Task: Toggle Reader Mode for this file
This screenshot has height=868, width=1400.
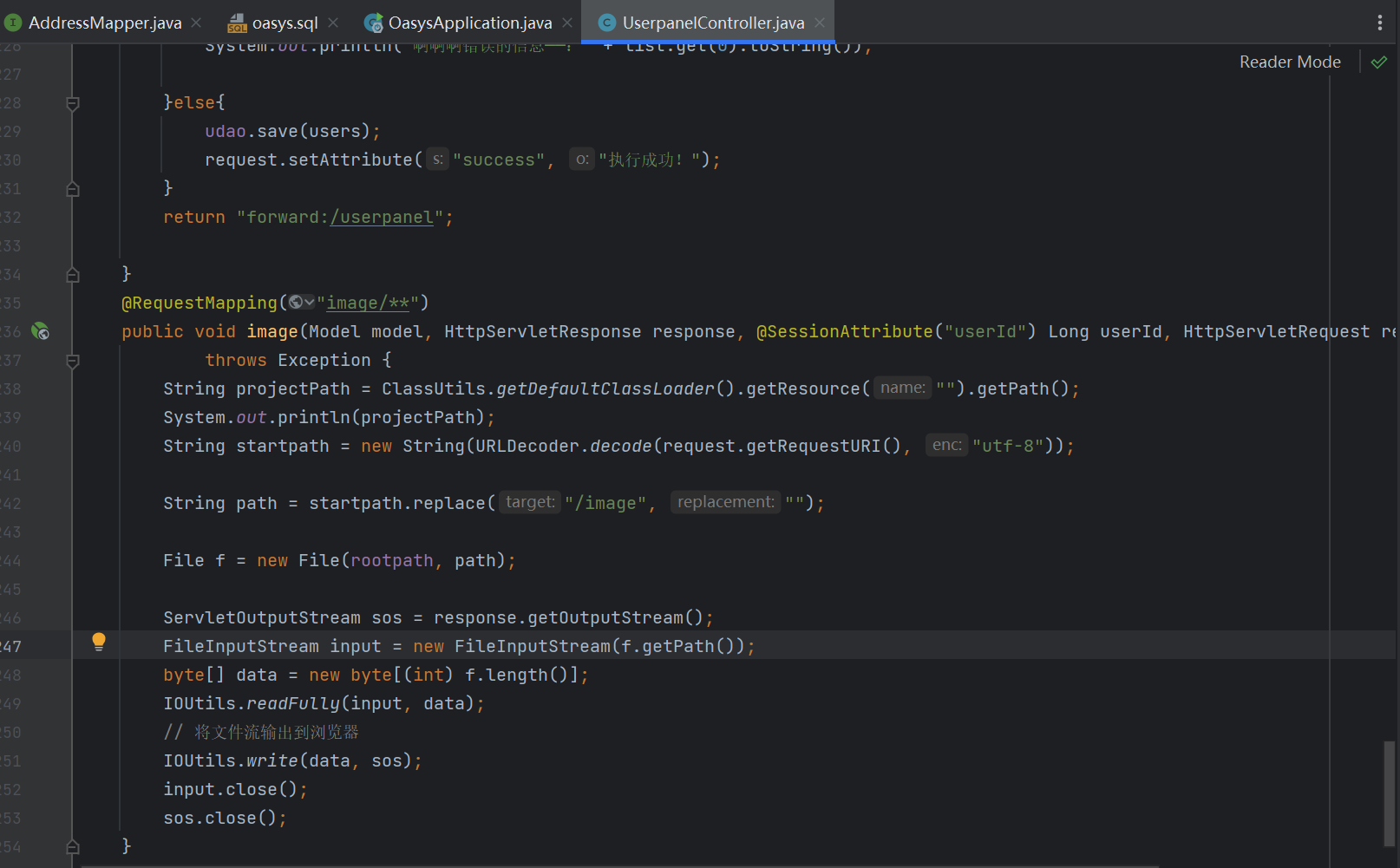Action: point(1289,62)
